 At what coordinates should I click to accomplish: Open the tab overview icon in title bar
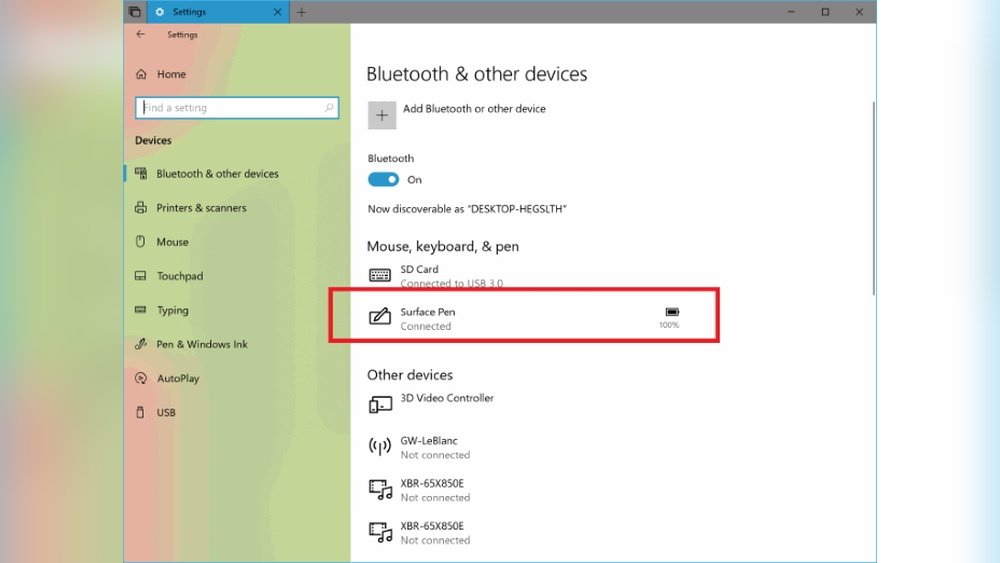pos(135,11)
